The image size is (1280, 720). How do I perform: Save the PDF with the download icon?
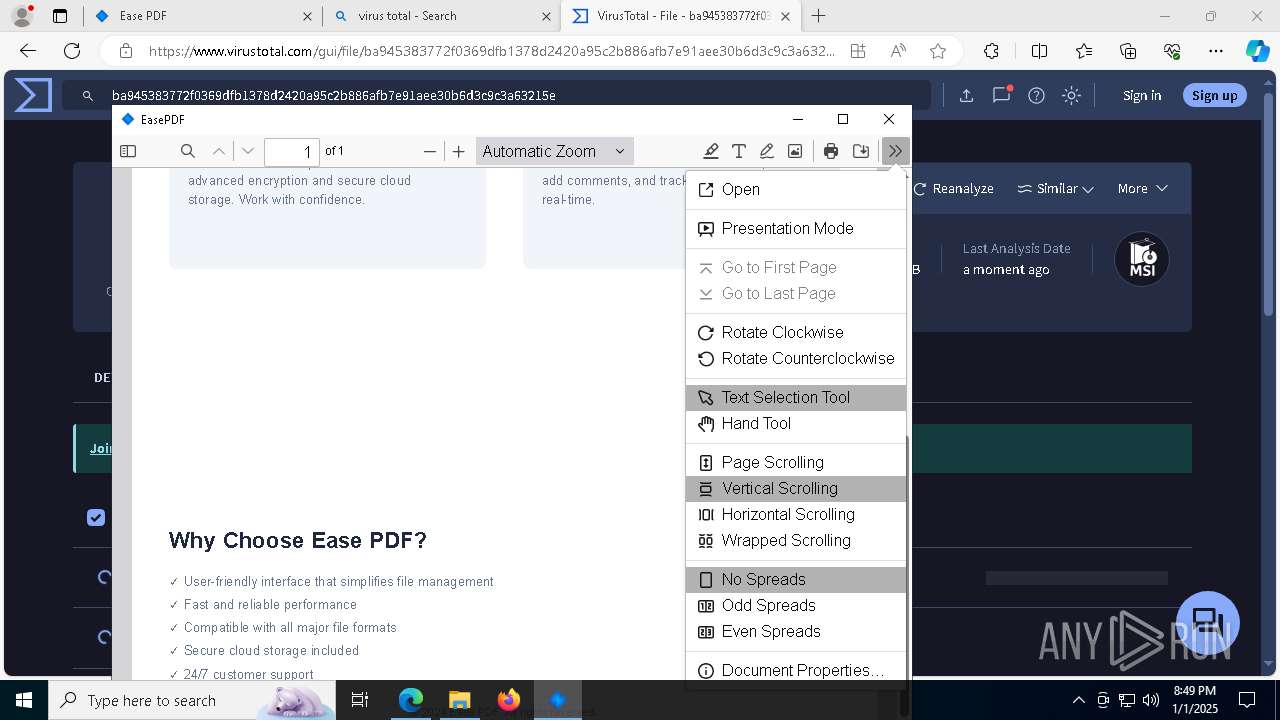coord(861,151)
